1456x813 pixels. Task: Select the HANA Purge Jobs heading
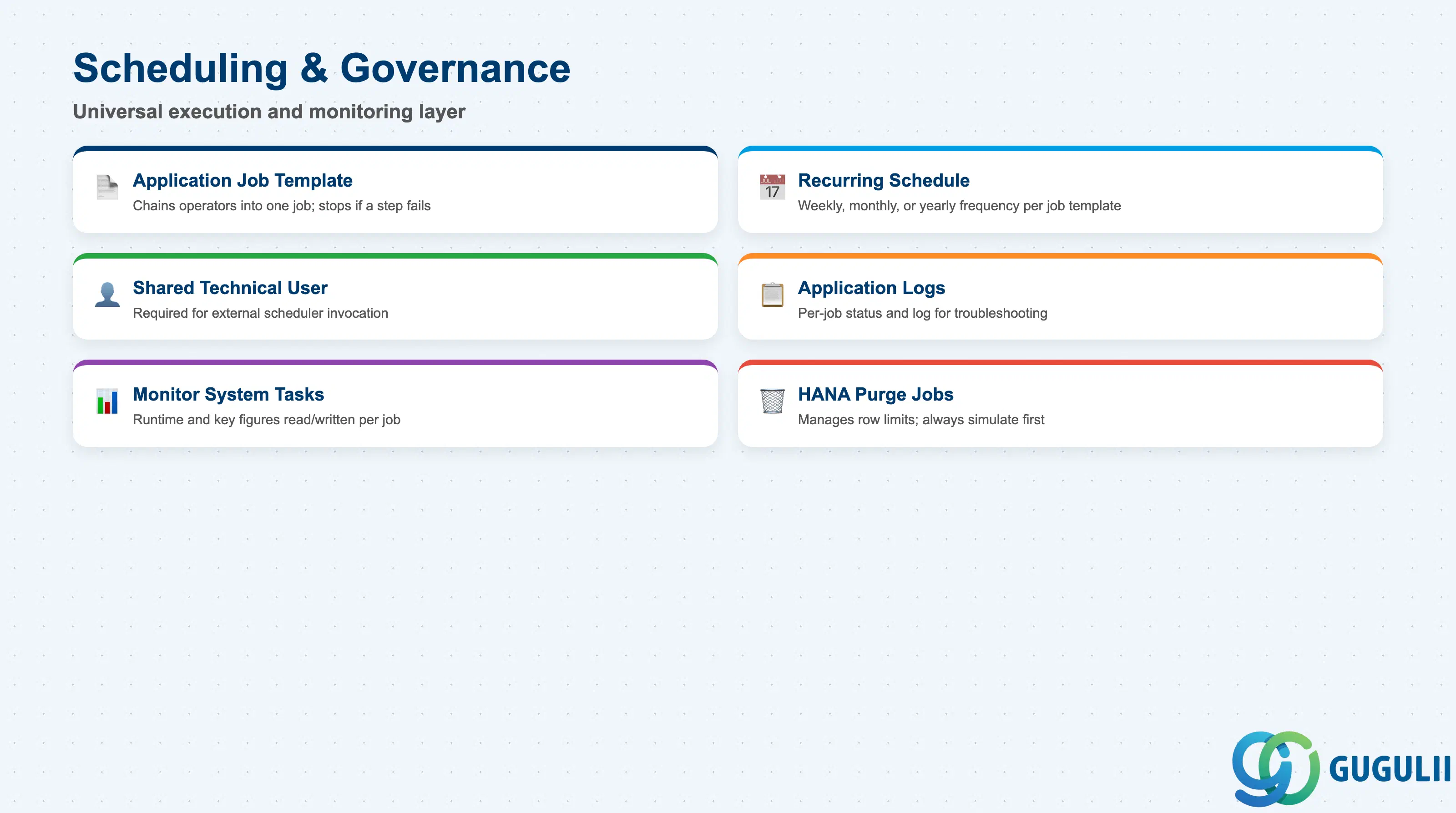click(875, 394)
